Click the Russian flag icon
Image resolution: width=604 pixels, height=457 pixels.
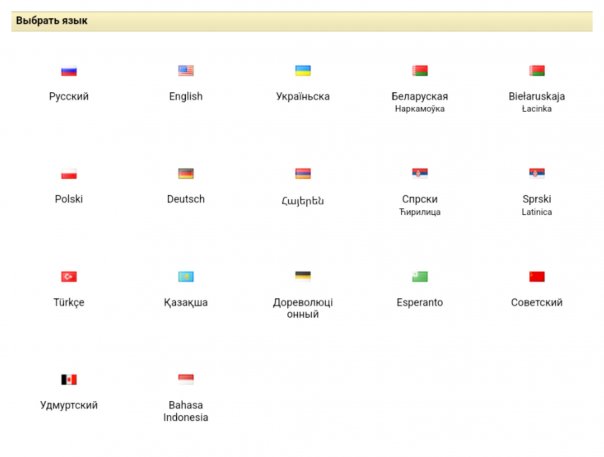click(x=69, y=71)
